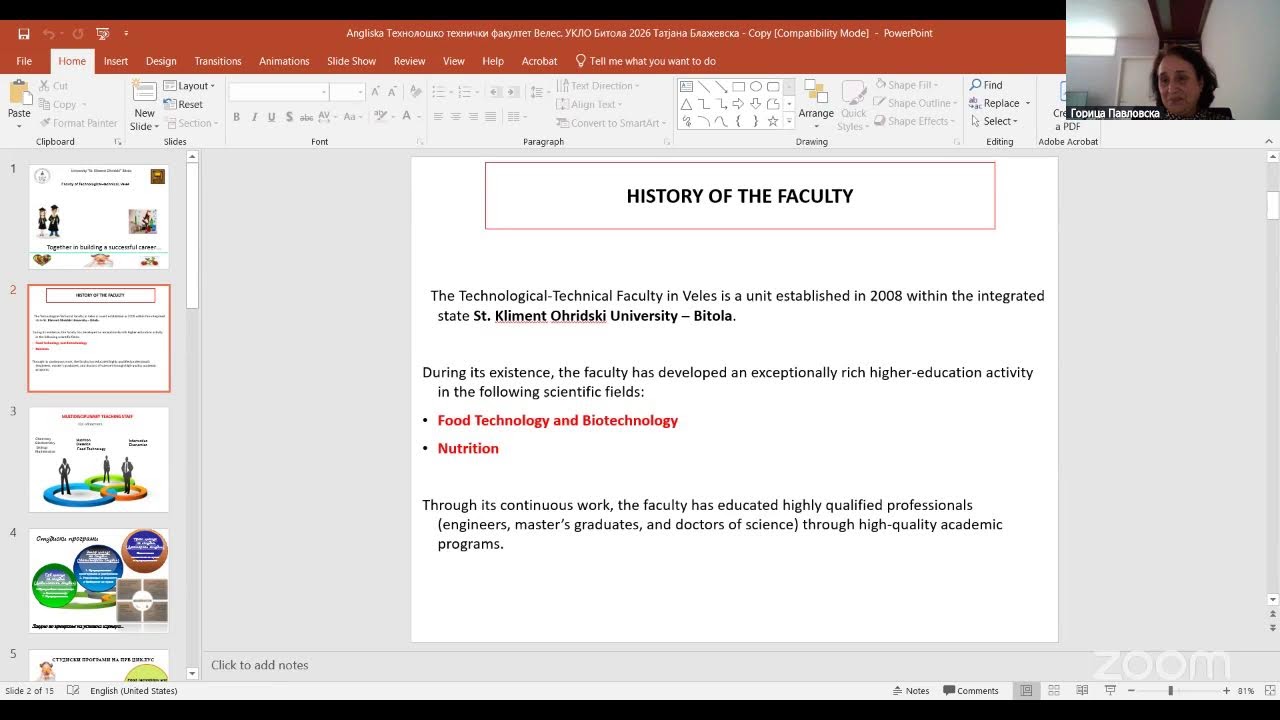
Task: Add a New Slide
Action: point(144,105)
